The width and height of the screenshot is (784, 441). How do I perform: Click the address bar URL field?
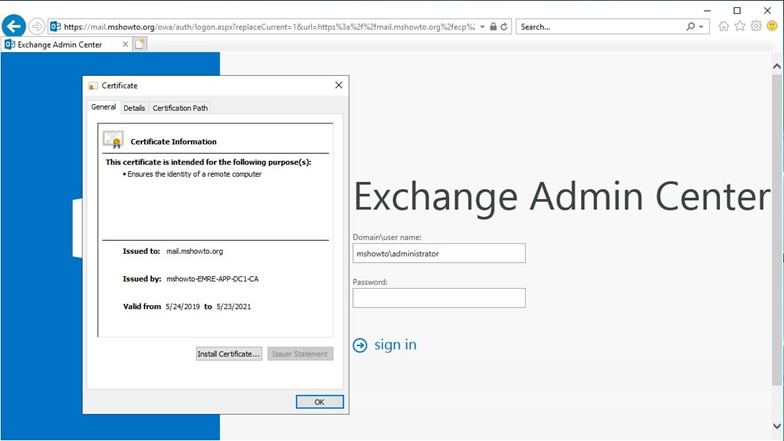point(269,26)
